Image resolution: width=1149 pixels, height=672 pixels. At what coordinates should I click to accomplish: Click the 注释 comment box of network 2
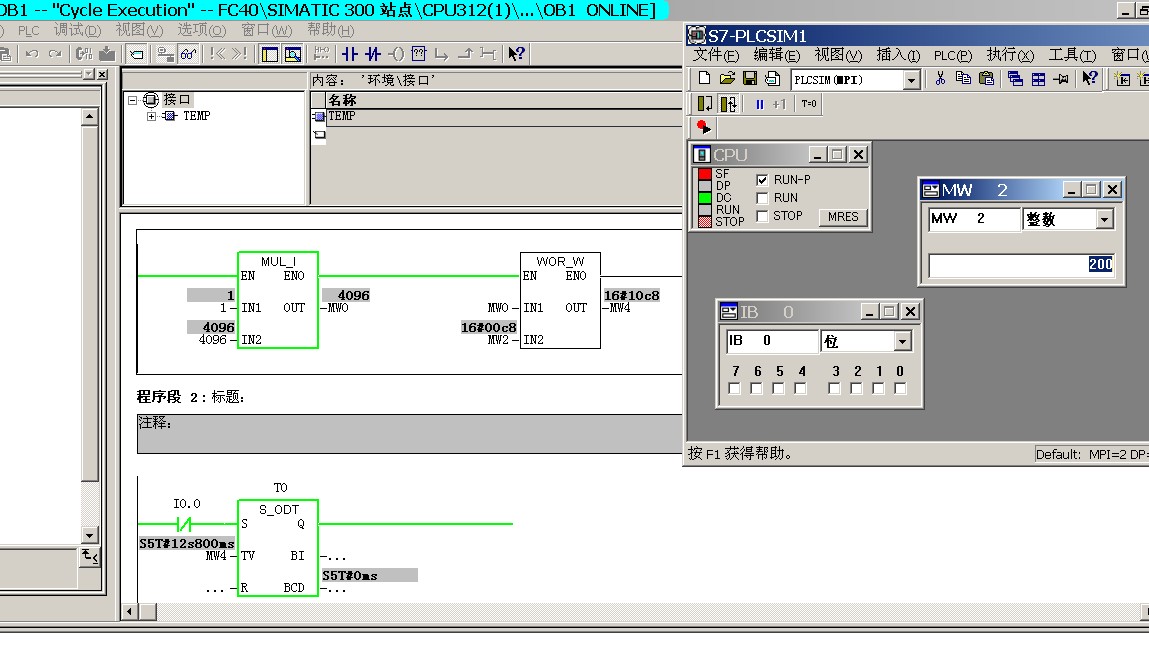[x=409, y=434]
